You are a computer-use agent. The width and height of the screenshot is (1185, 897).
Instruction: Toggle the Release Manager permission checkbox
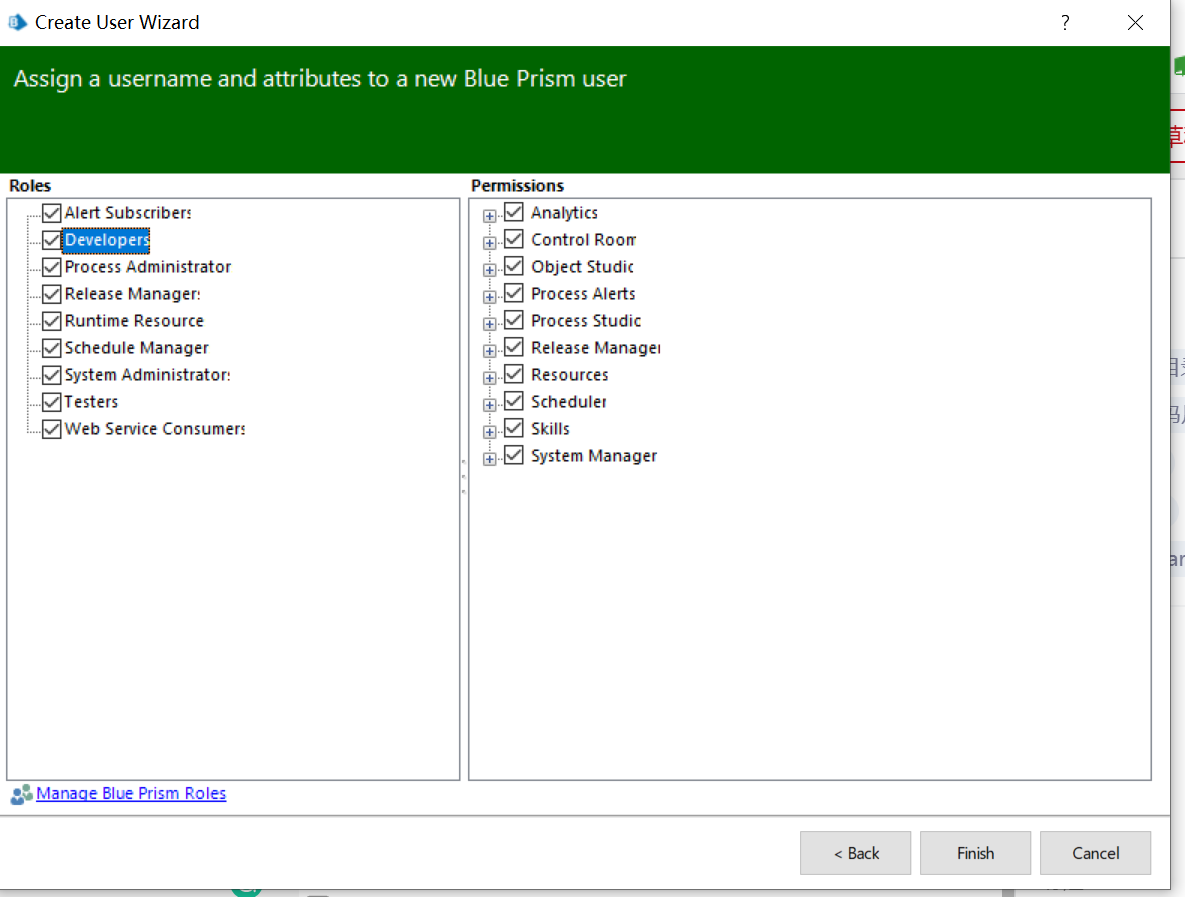click(514, 347)
